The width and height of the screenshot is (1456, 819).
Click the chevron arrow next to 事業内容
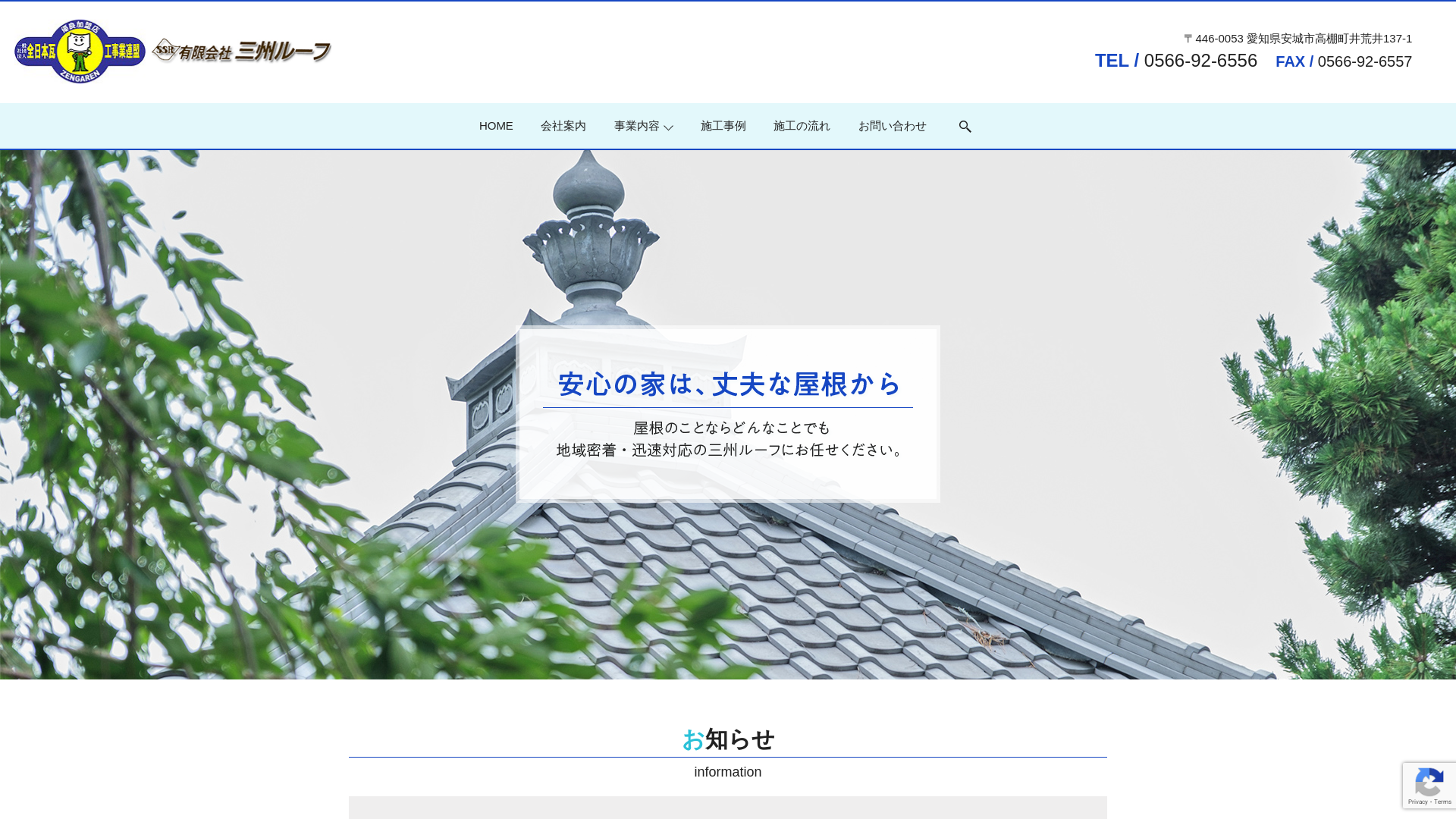point(667,128)
